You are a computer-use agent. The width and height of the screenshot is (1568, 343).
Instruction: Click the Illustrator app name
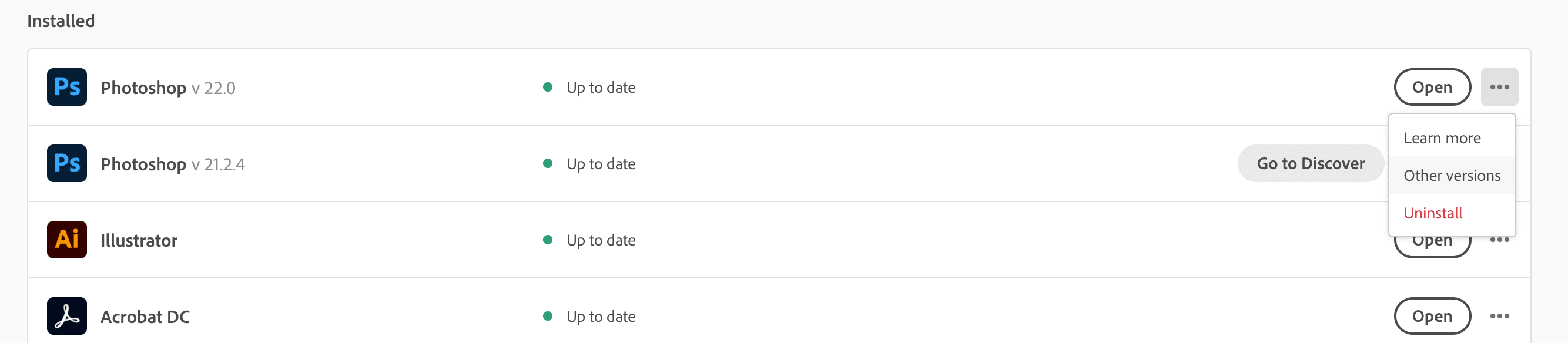[x=139, y=241]
